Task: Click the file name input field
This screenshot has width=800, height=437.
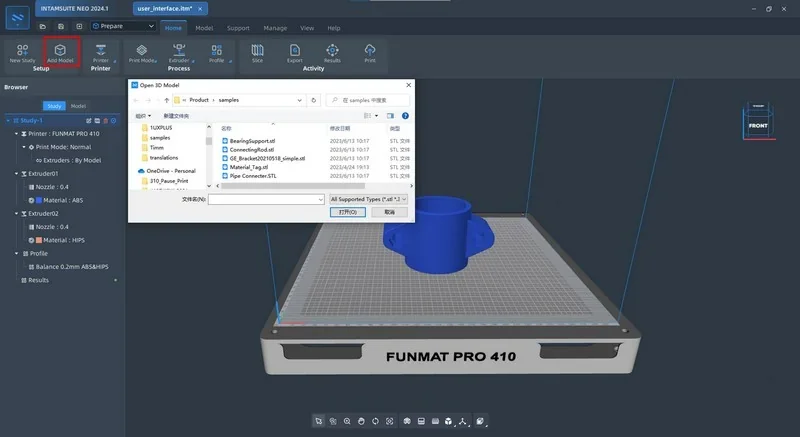Action: 266,199
